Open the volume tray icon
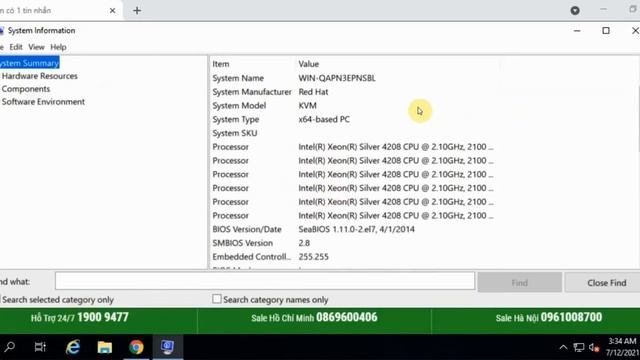Screen dimensions: 640x360 click(594, 348)
